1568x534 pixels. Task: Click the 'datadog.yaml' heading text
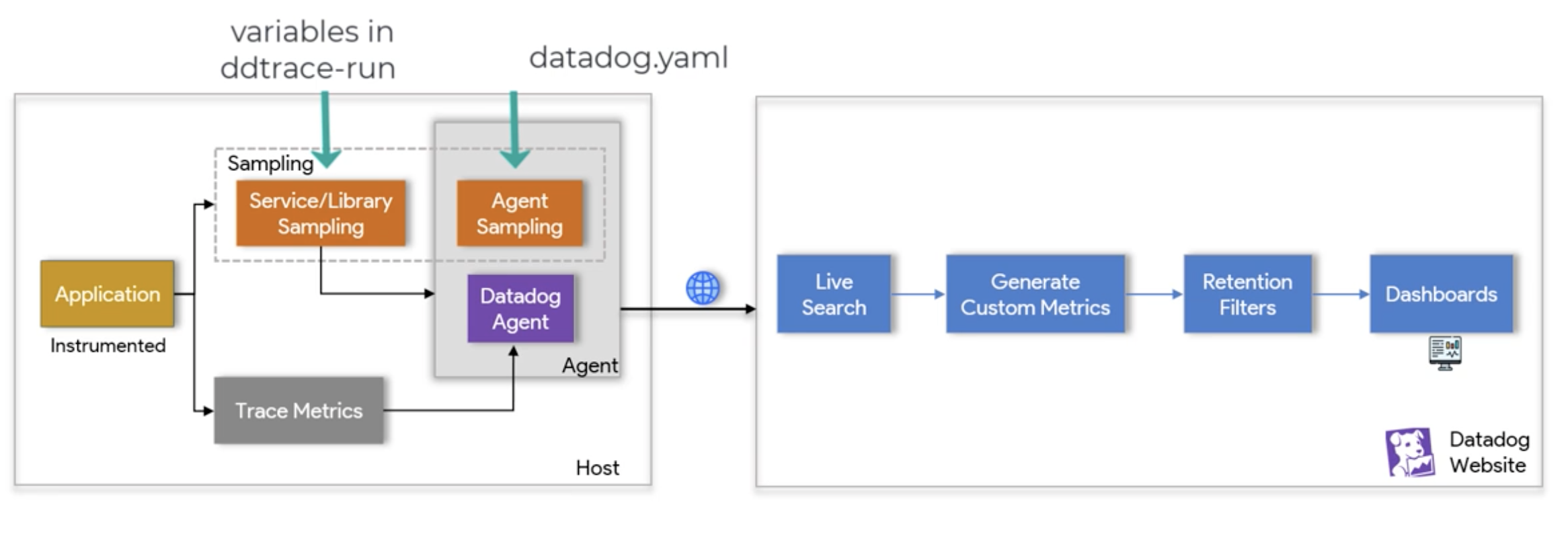(629, 58)
